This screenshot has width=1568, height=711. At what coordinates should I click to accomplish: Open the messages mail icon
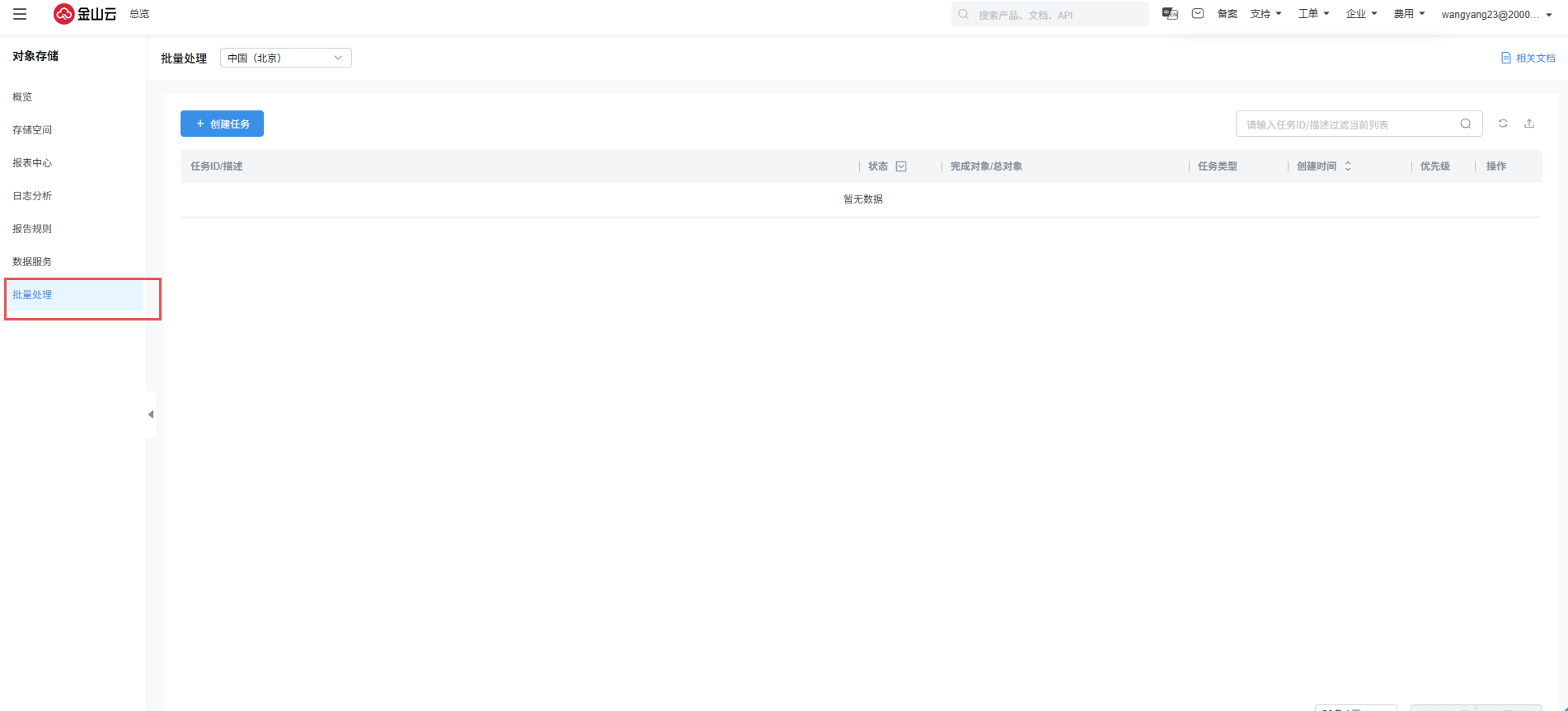(1198, 13)
